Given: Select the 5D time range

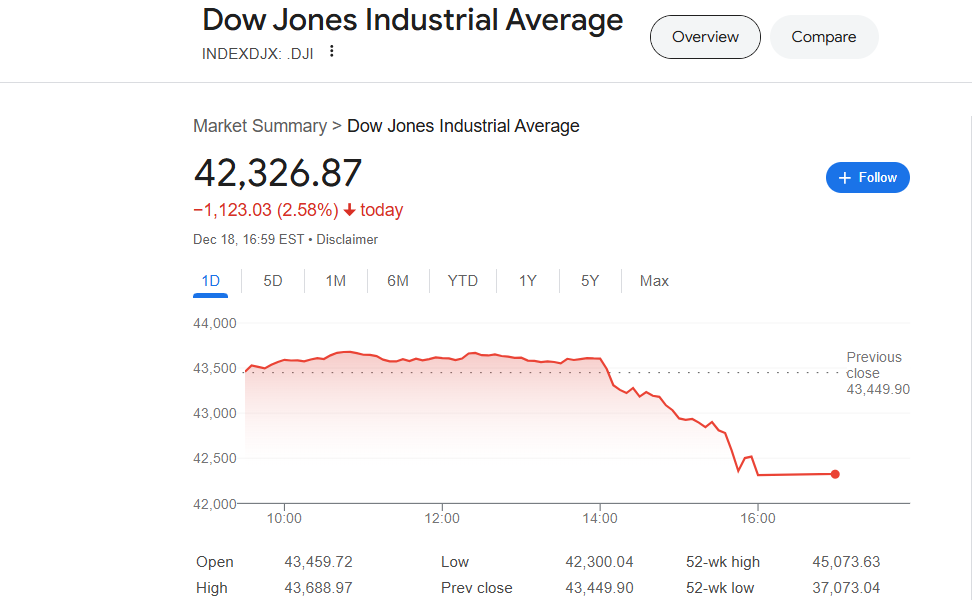Looking at the screenshot, I should coord(273,281).
